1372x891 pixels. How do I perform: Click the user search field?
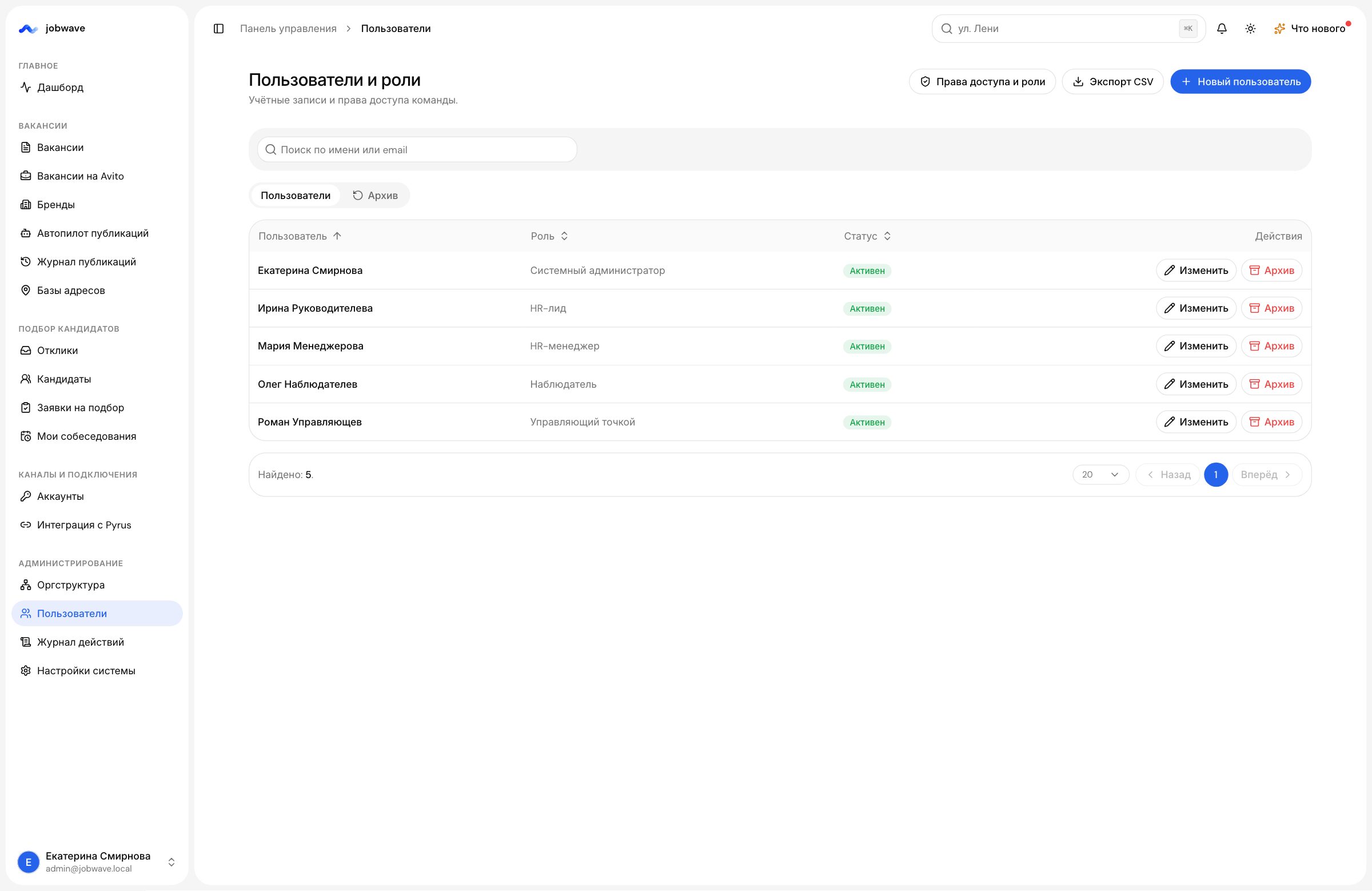(x=417, y=149)
